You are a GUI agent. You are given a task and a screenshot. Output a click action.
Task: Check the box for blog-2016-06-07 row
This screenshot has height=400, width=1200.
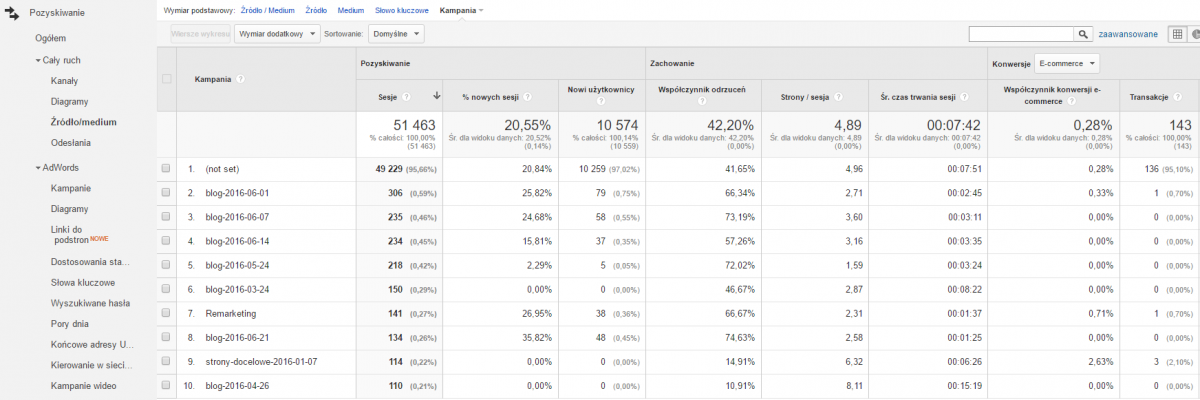(x=167, y=216)
